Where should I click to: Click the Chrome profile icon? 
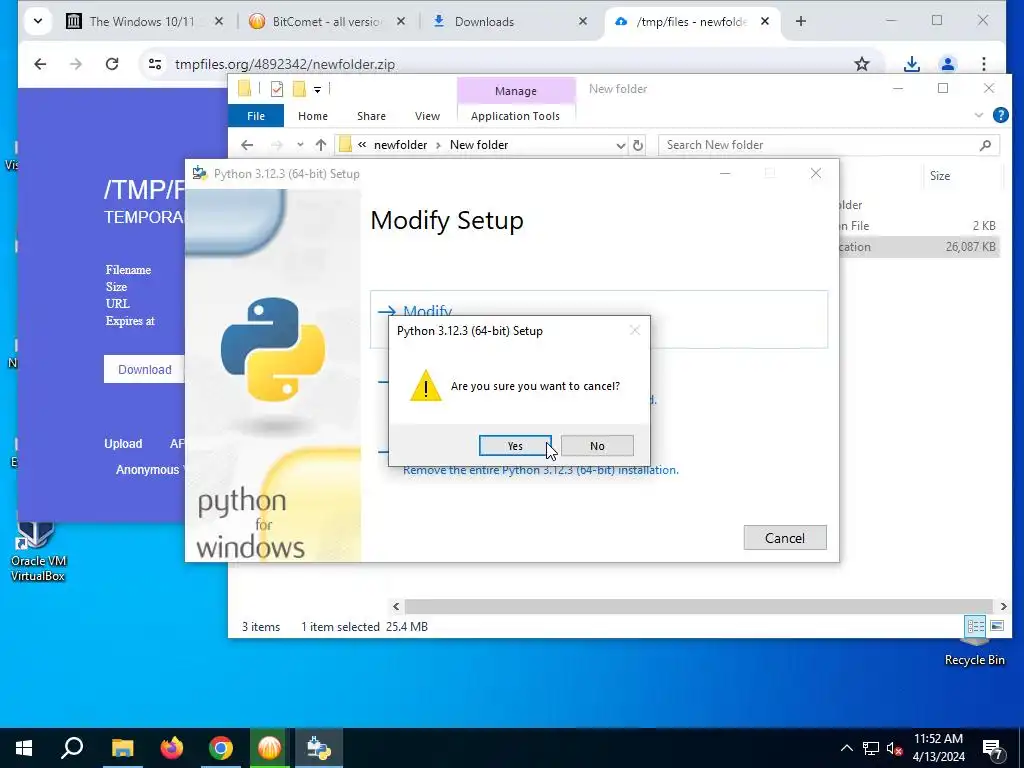coord(948,64)
